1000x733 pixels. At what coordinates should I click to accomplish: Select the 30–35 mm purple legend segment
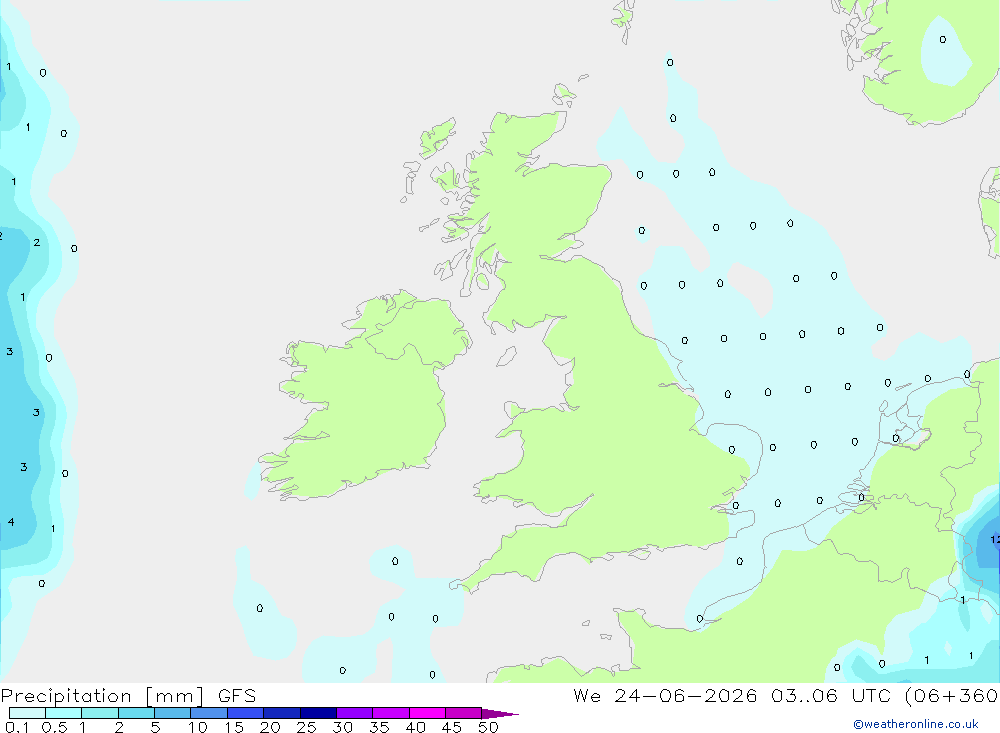pos(355,713)
